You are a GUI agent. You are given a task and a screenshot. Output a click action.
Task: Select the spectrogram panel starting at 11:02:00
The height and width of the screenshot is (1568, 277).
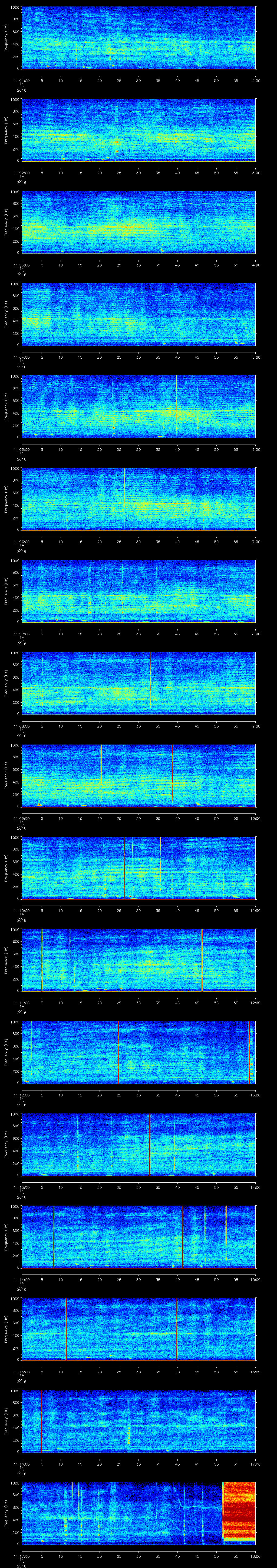(x=139, y=130)
